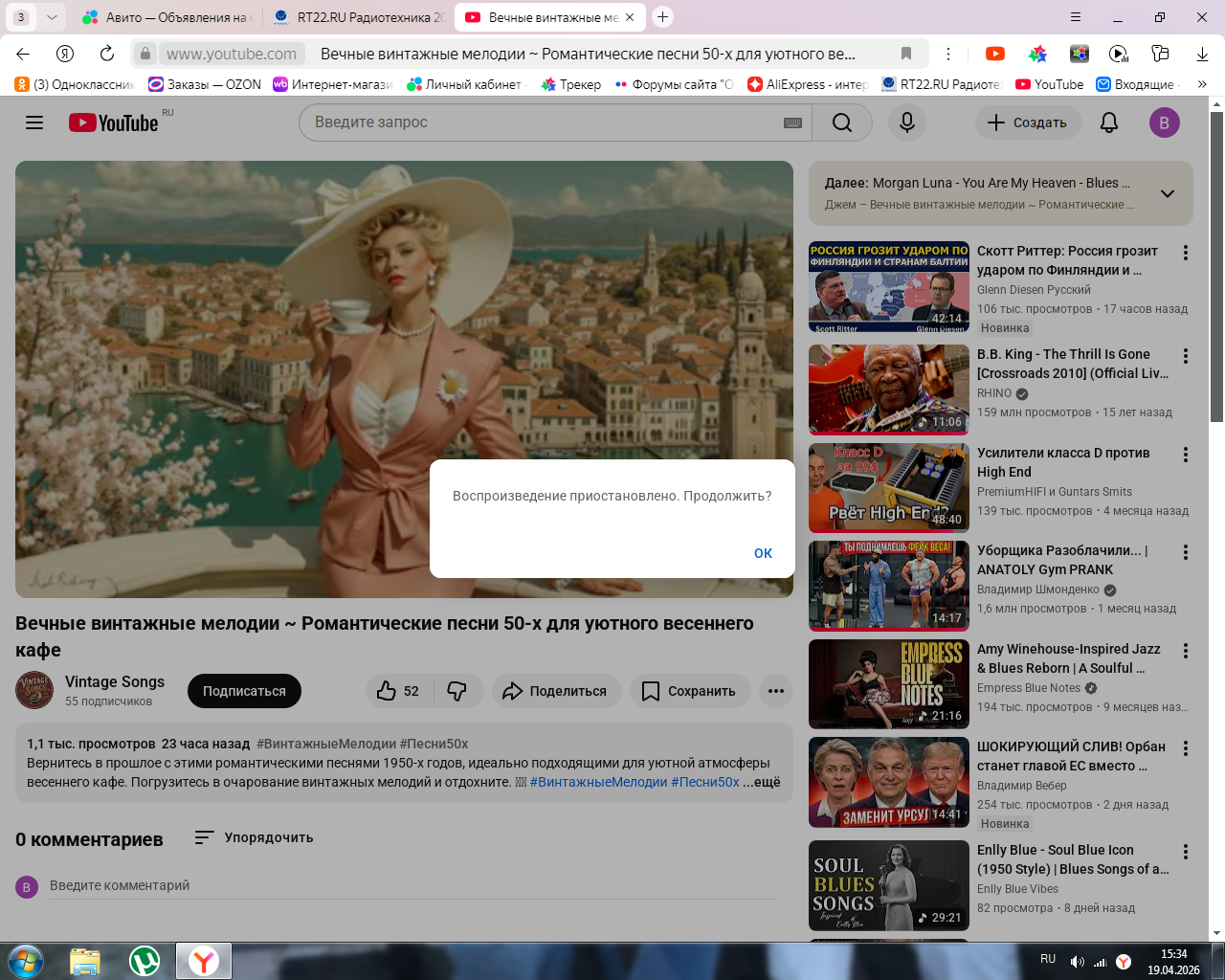The width and height of the screenshot is (1225, 980).
Task: Dislike the video with thumbs down
Action: point(457,691)
